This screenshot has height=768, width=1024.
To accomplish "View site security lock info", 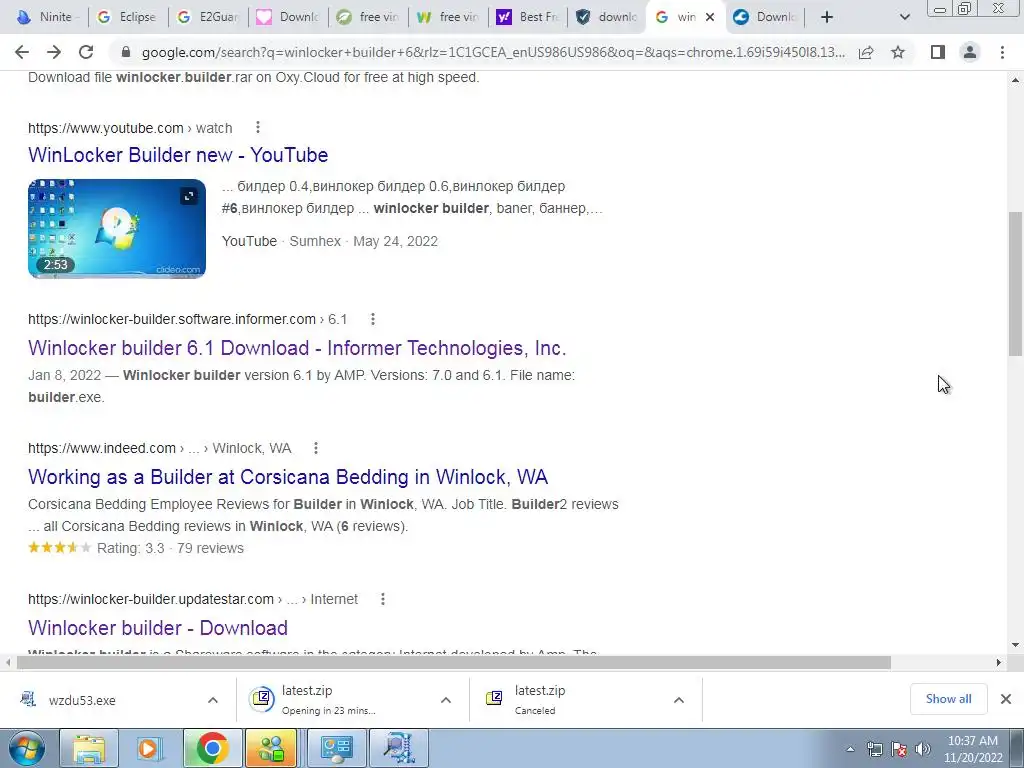I will pos(126,52).
